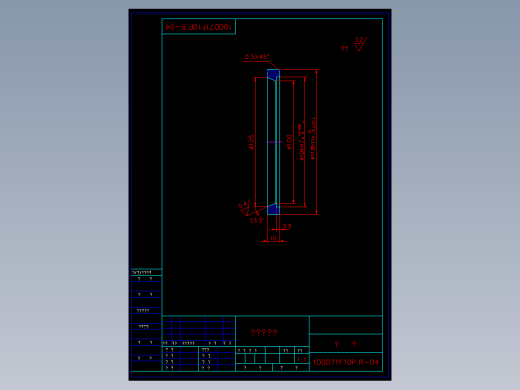Click the 3.2 surface roughness symbol
The height and width of the screenshot is (390, 520).
360,44
